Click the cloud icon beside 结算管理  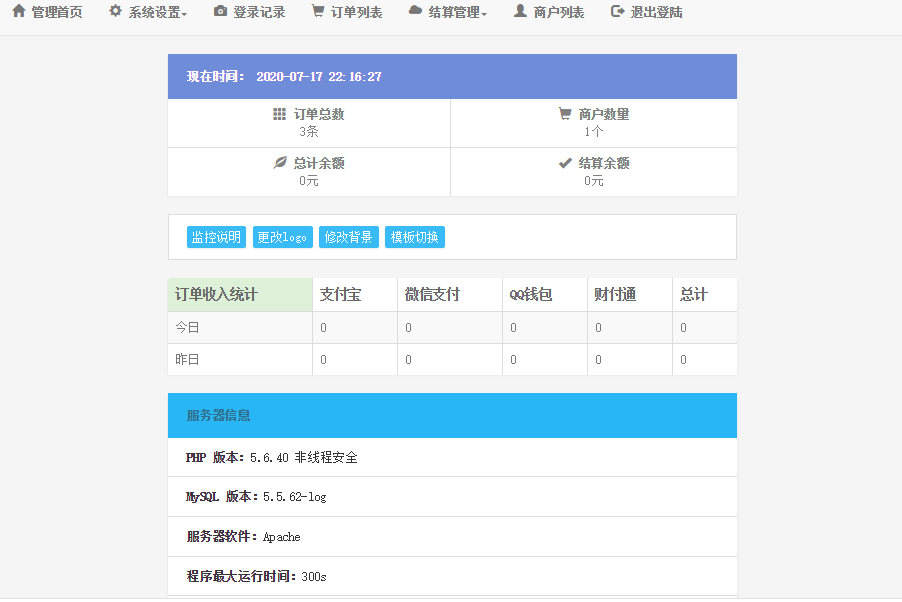click(415, 12)
